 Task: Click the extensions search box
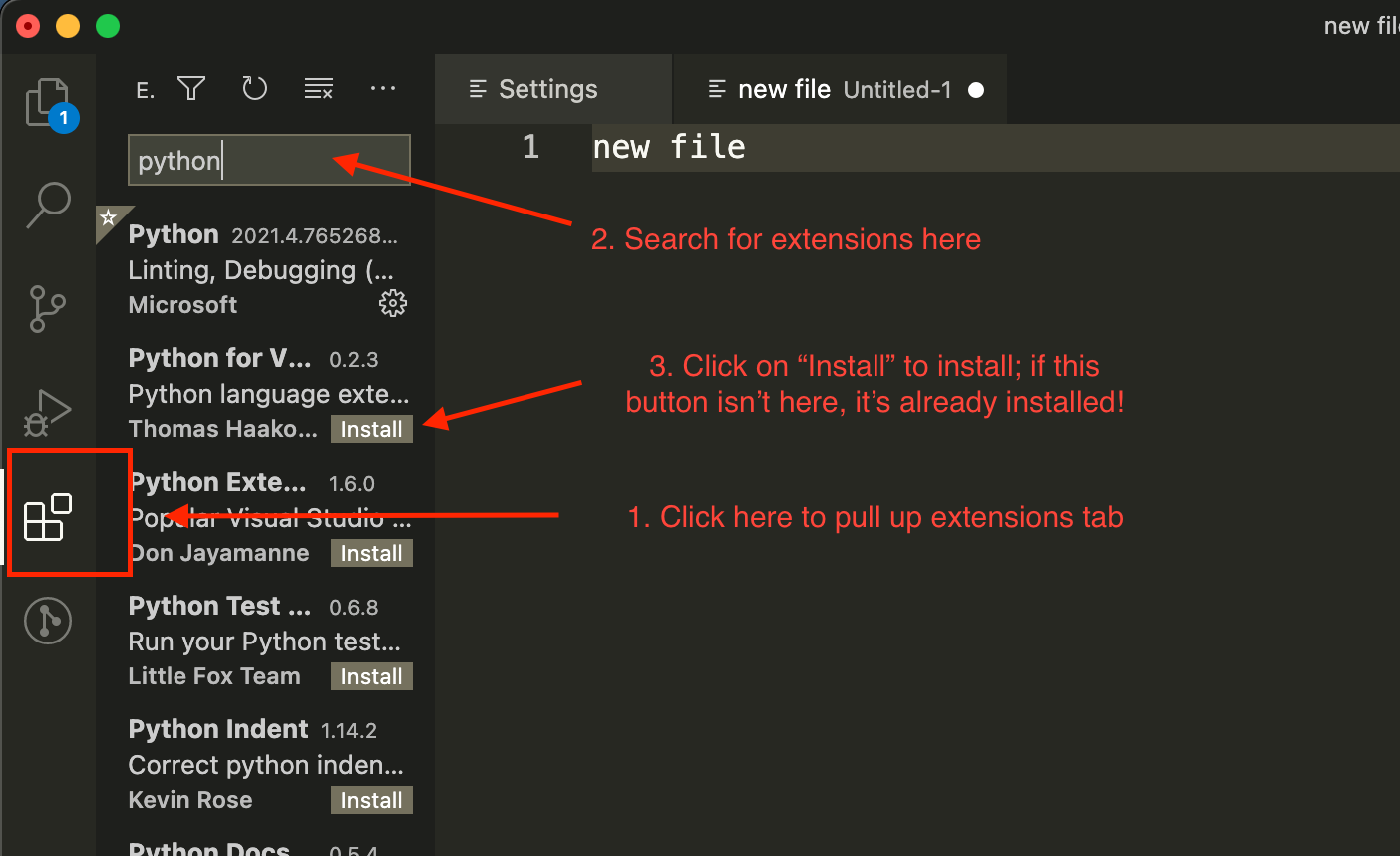(269, 160)
